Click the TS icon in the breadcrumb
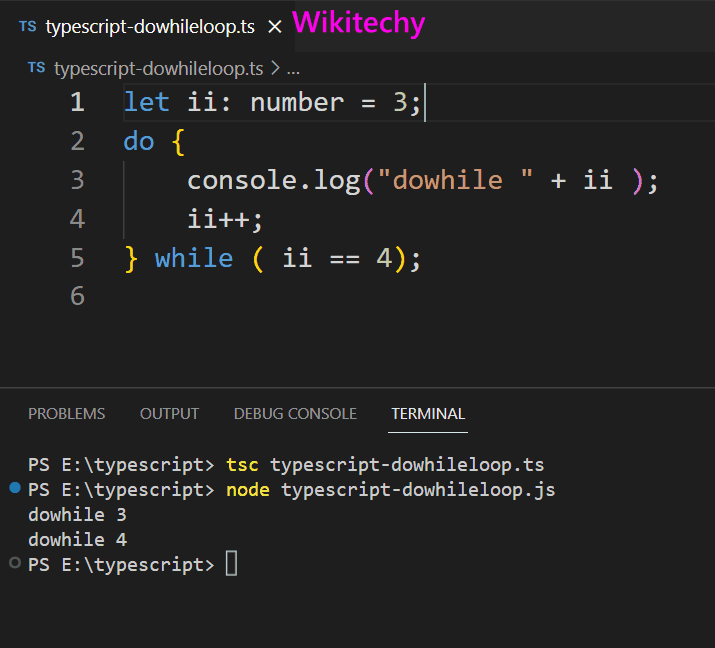 [36, 68]
